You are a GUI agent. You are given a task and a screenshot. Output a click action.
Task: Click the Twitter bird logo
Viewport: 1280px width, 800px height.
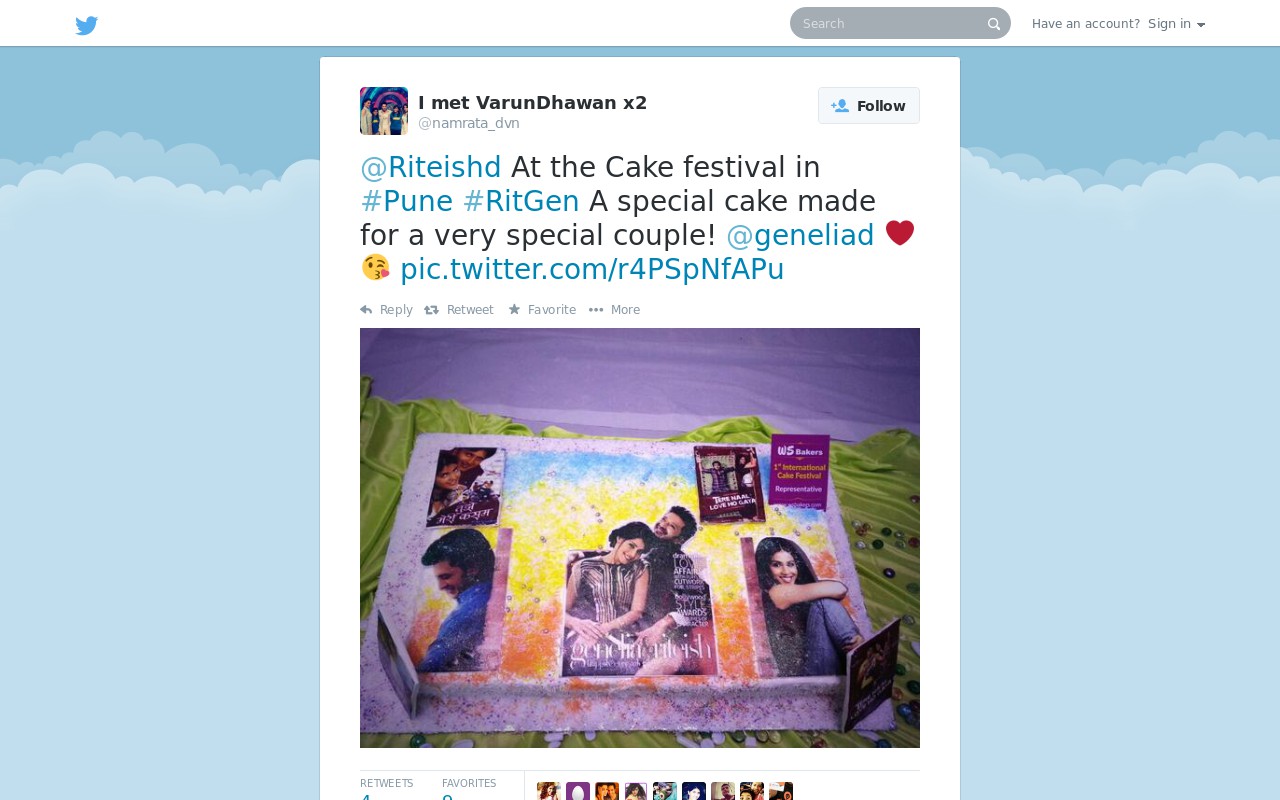coord(87,25)
